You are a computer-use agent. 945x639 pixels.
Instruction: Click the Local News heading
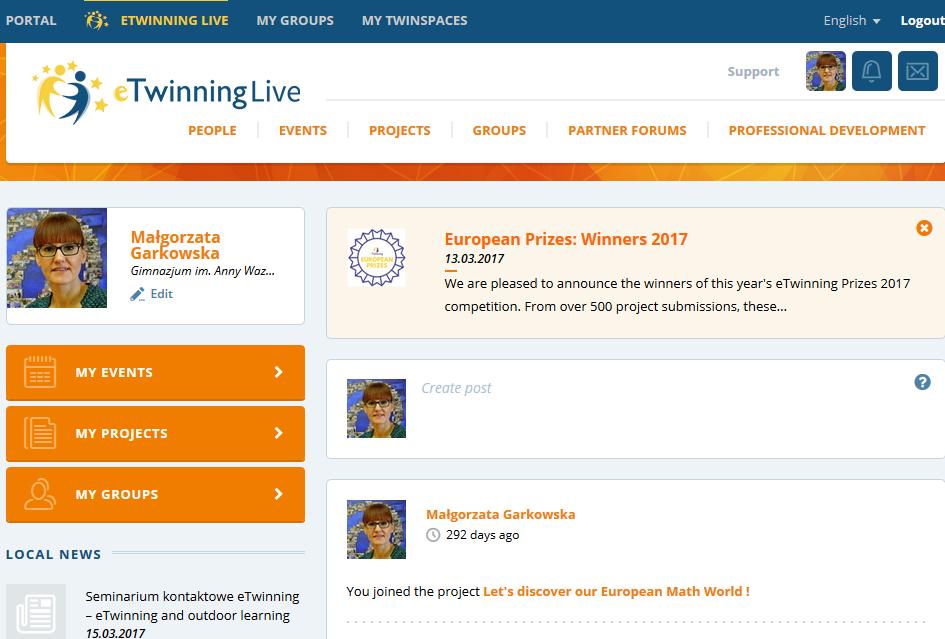pyautogui.click(x=54, y=555)
